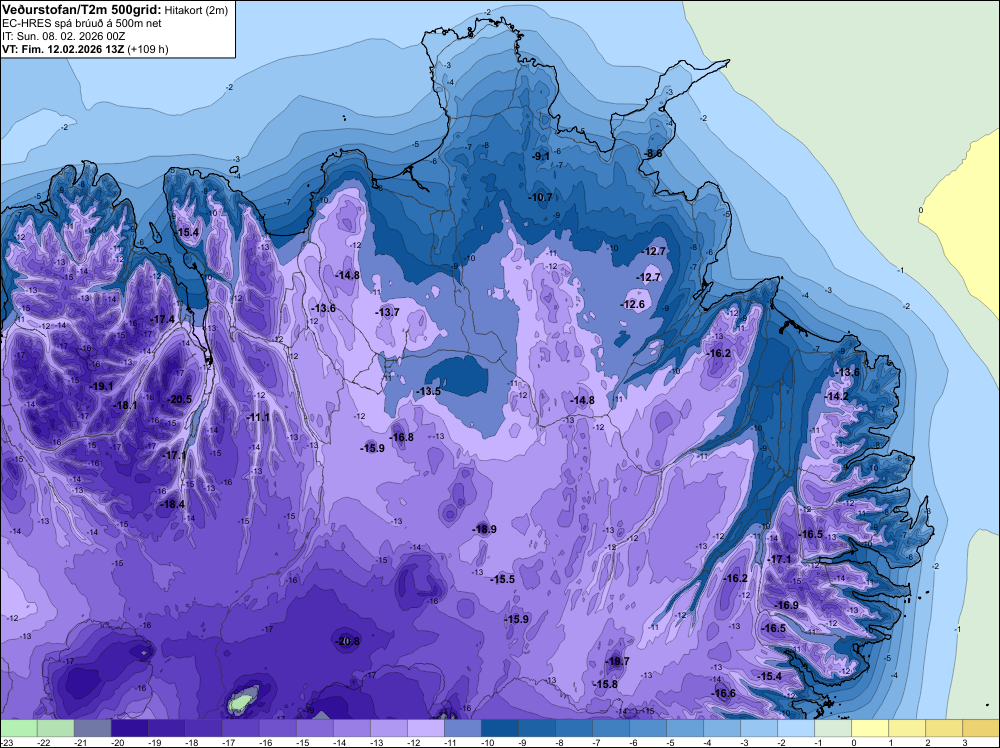Click the -20 label in the legend scale
This screenshot has width=1000, height=748.
[117, 742]
